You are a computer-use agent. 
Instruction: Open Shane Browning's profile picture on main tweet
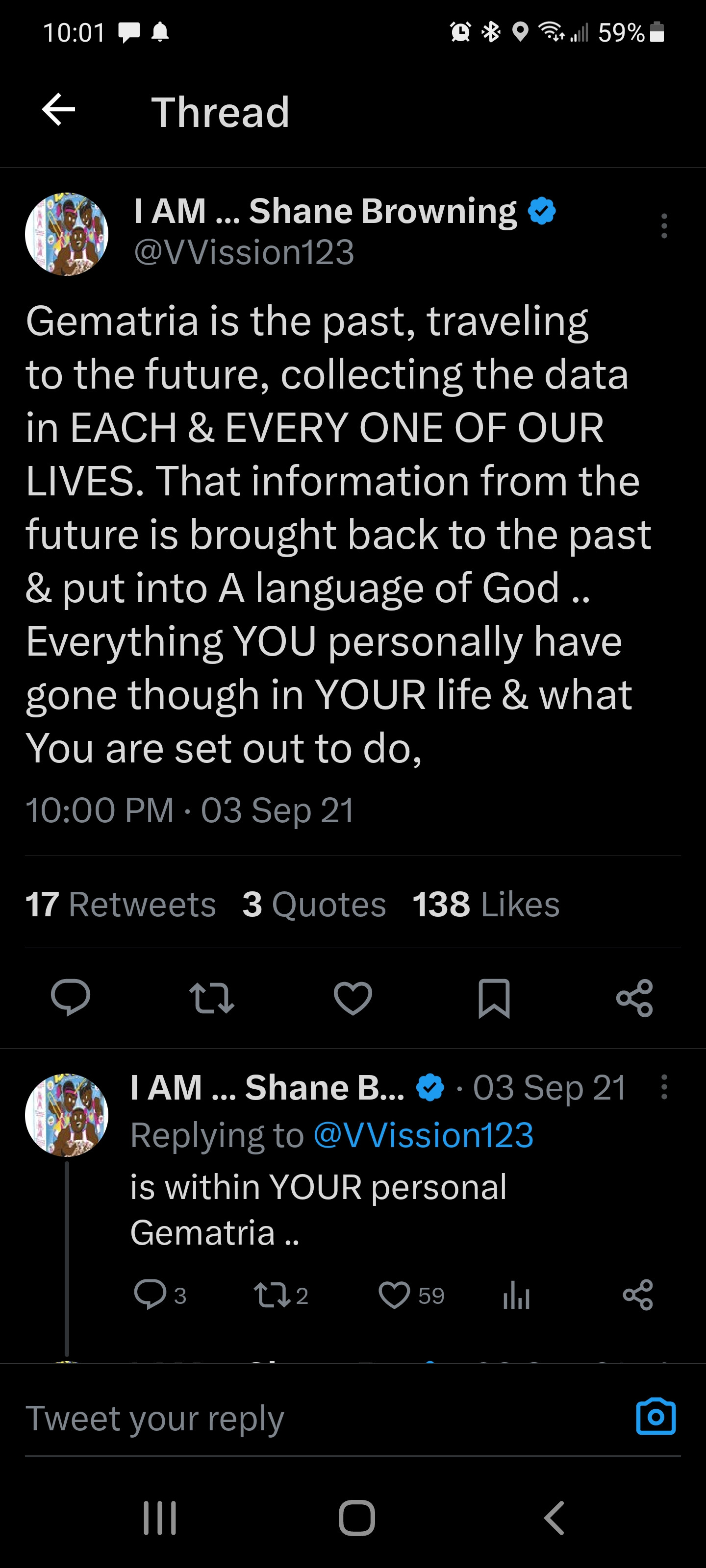tap(66, 234)
